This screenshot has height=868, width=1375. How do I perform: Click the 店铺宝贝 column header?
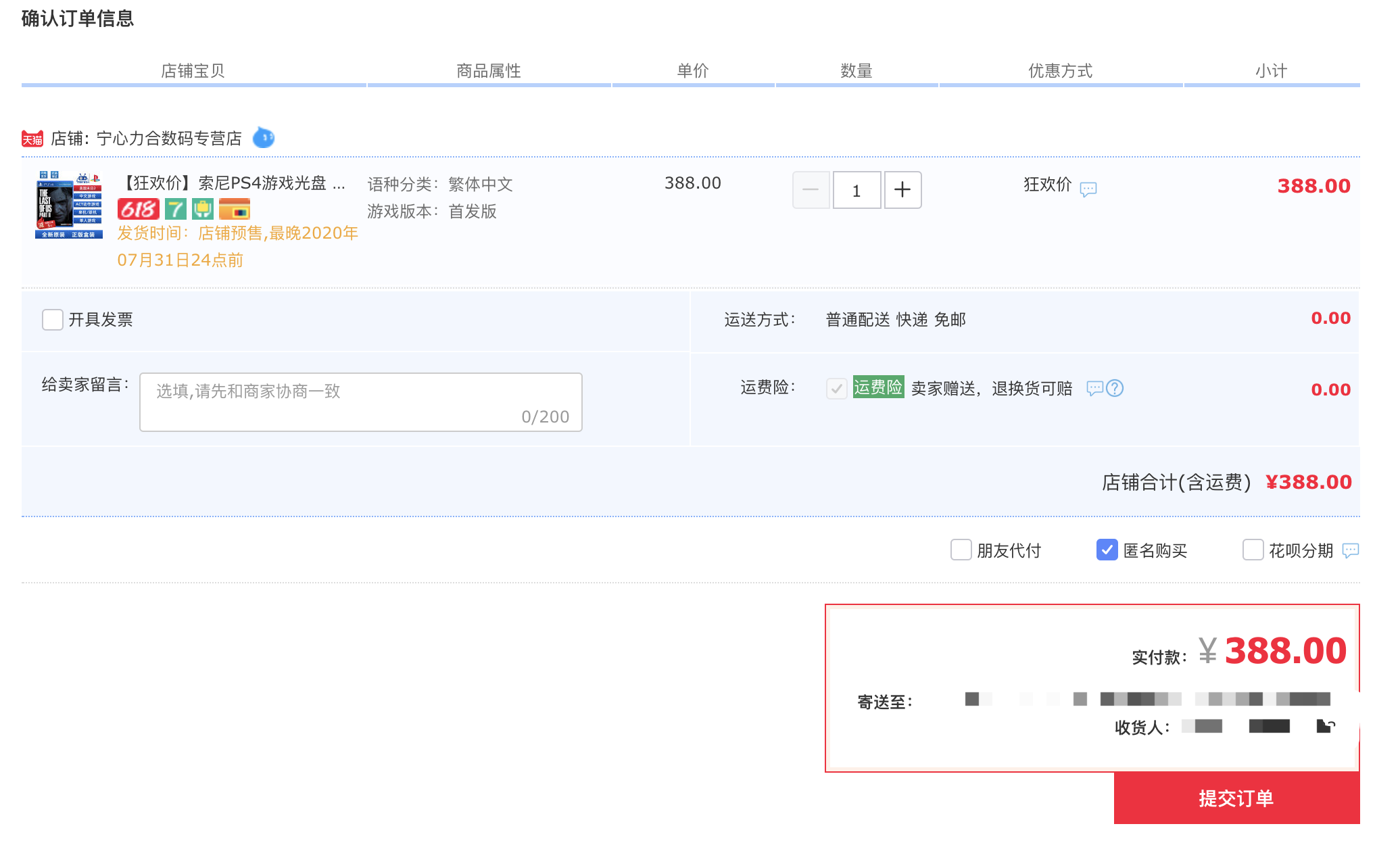point(193,71)
